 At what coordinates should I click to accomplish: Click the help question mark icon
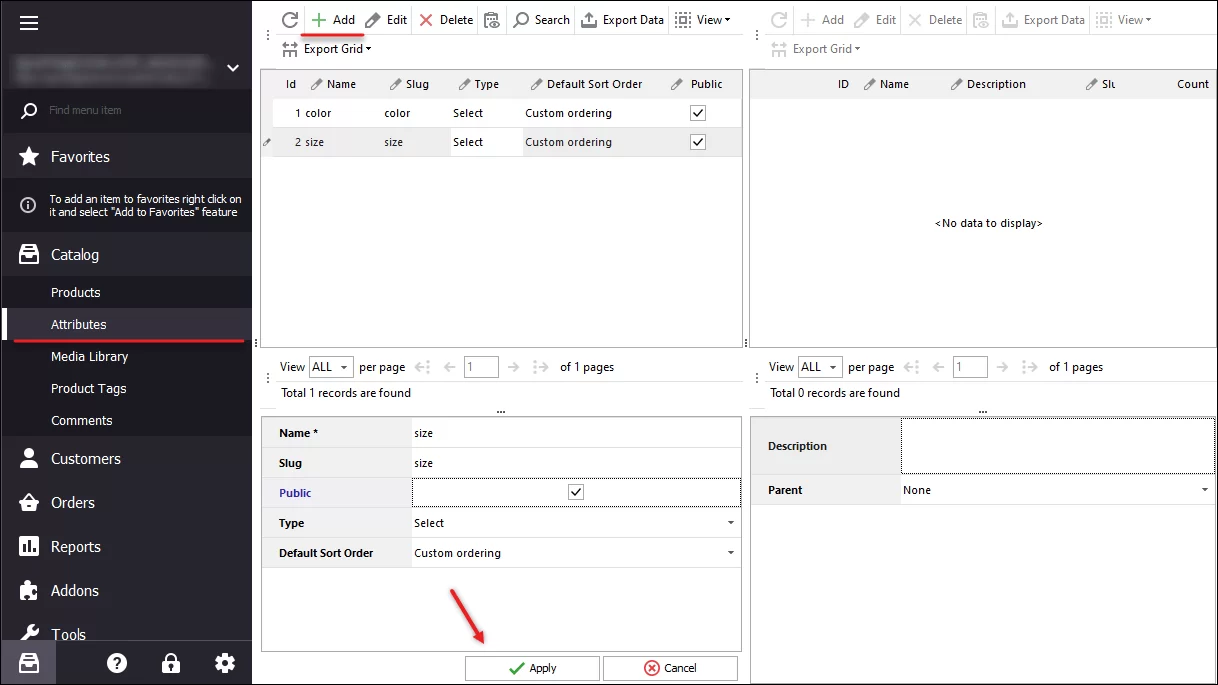pos(117,662)
